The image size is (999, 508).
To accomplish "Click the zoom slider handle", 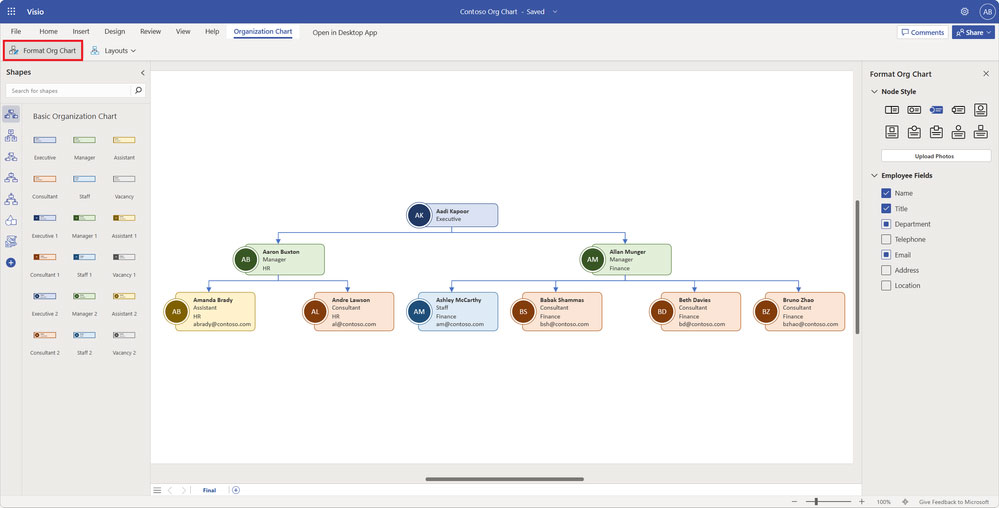I will click(x=816, y=502).
